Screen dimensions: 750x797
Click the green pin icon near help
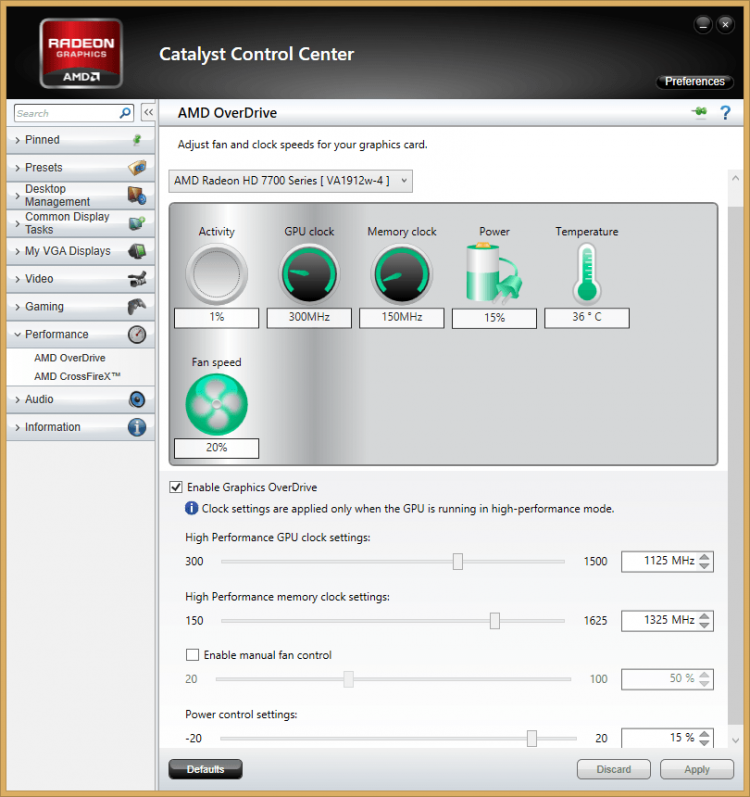tap(699, 113)
